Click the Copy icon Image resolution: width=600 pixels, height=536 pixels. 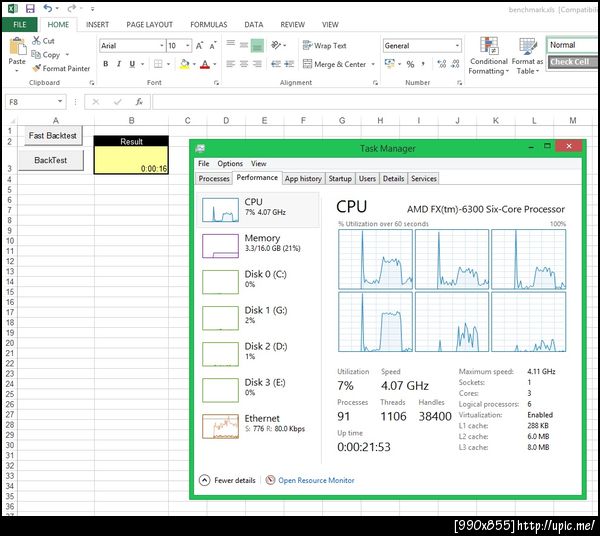[x=36, y=54]
